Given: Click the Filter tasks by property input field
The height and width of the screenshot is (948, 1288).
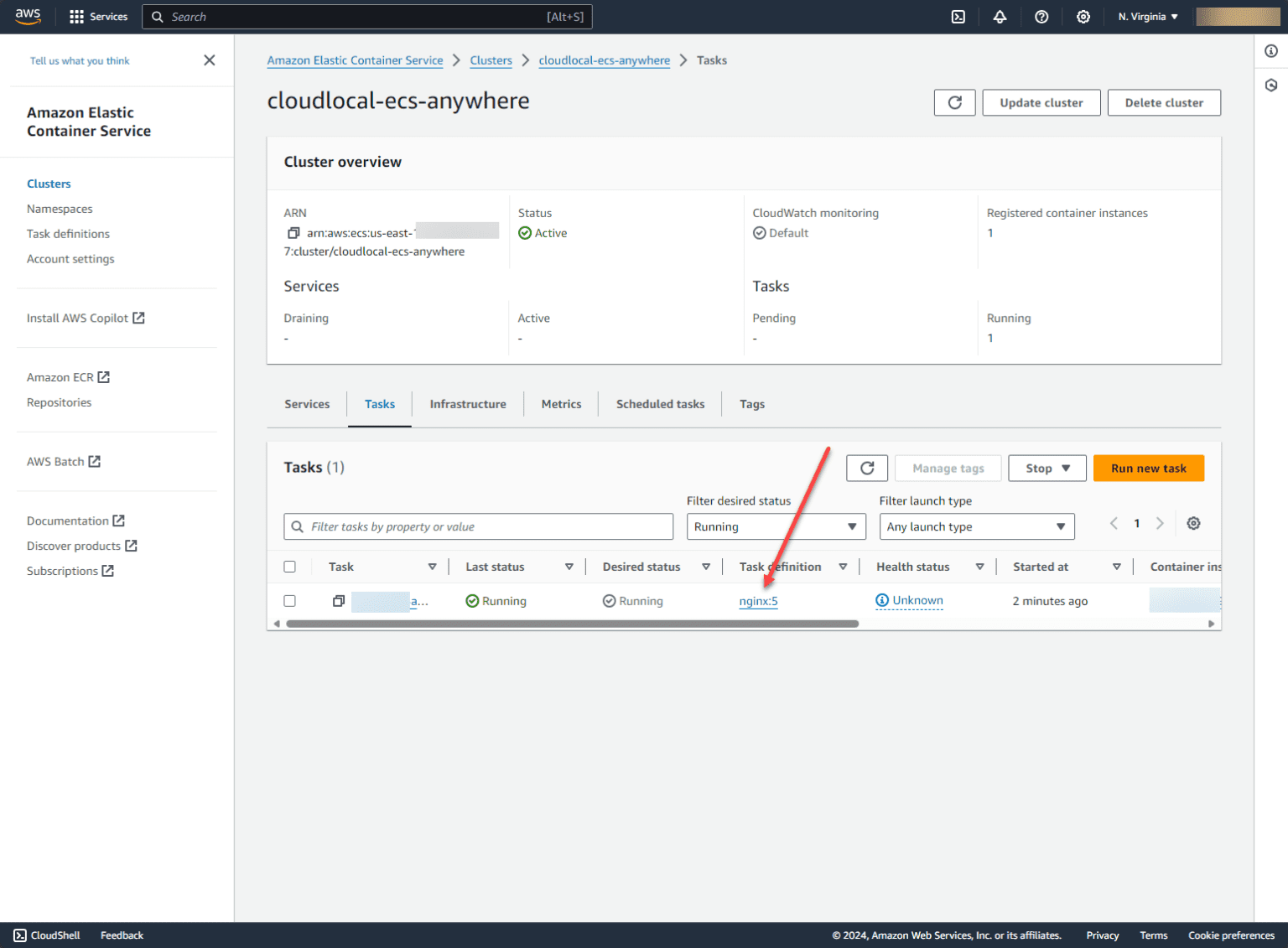Looking at the screenshot, I should tap(479, 526).
